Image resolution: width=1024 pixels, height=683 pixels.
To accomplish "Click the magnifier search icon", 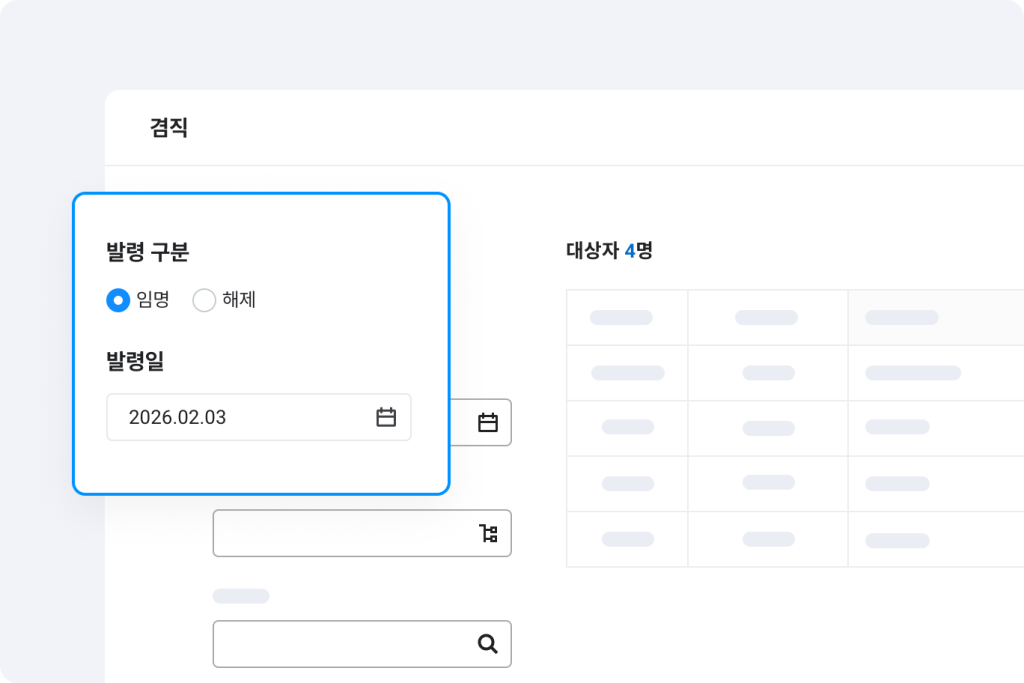I will tap(488, 644).
